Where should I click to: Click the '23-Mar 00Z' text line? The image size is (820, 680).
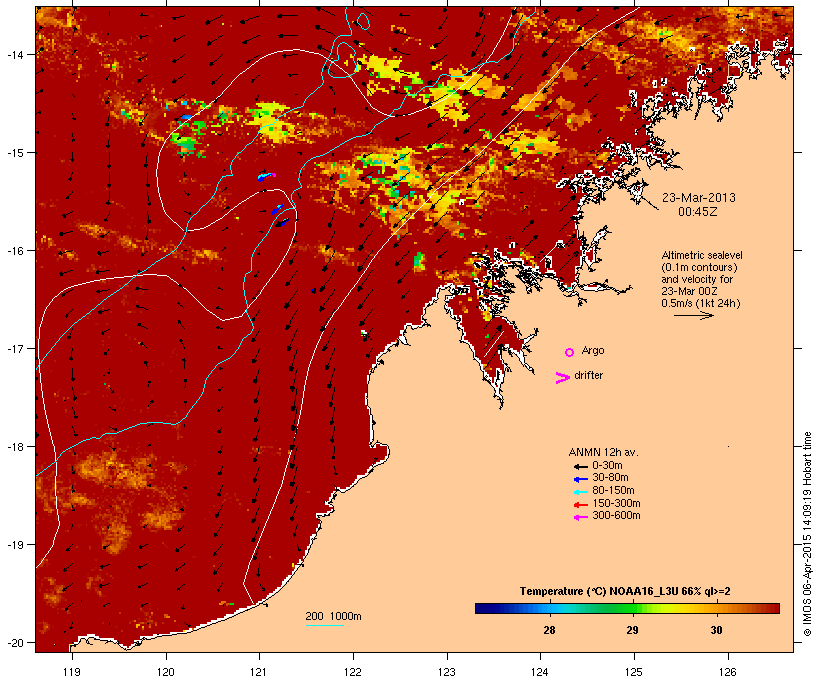point(689,291)
